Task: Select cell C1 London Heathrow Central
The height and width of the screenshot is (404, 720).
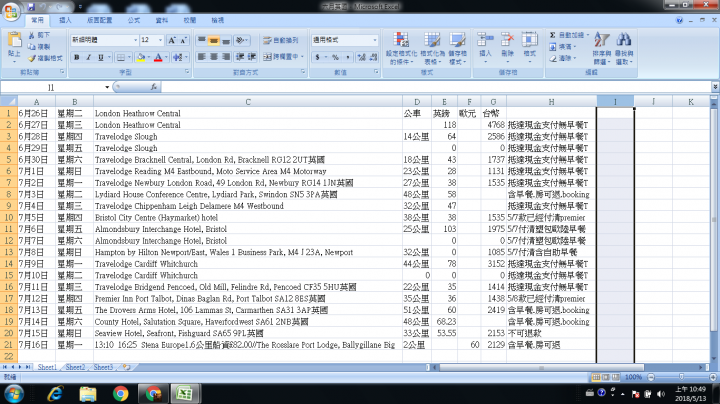Action: 248,113
